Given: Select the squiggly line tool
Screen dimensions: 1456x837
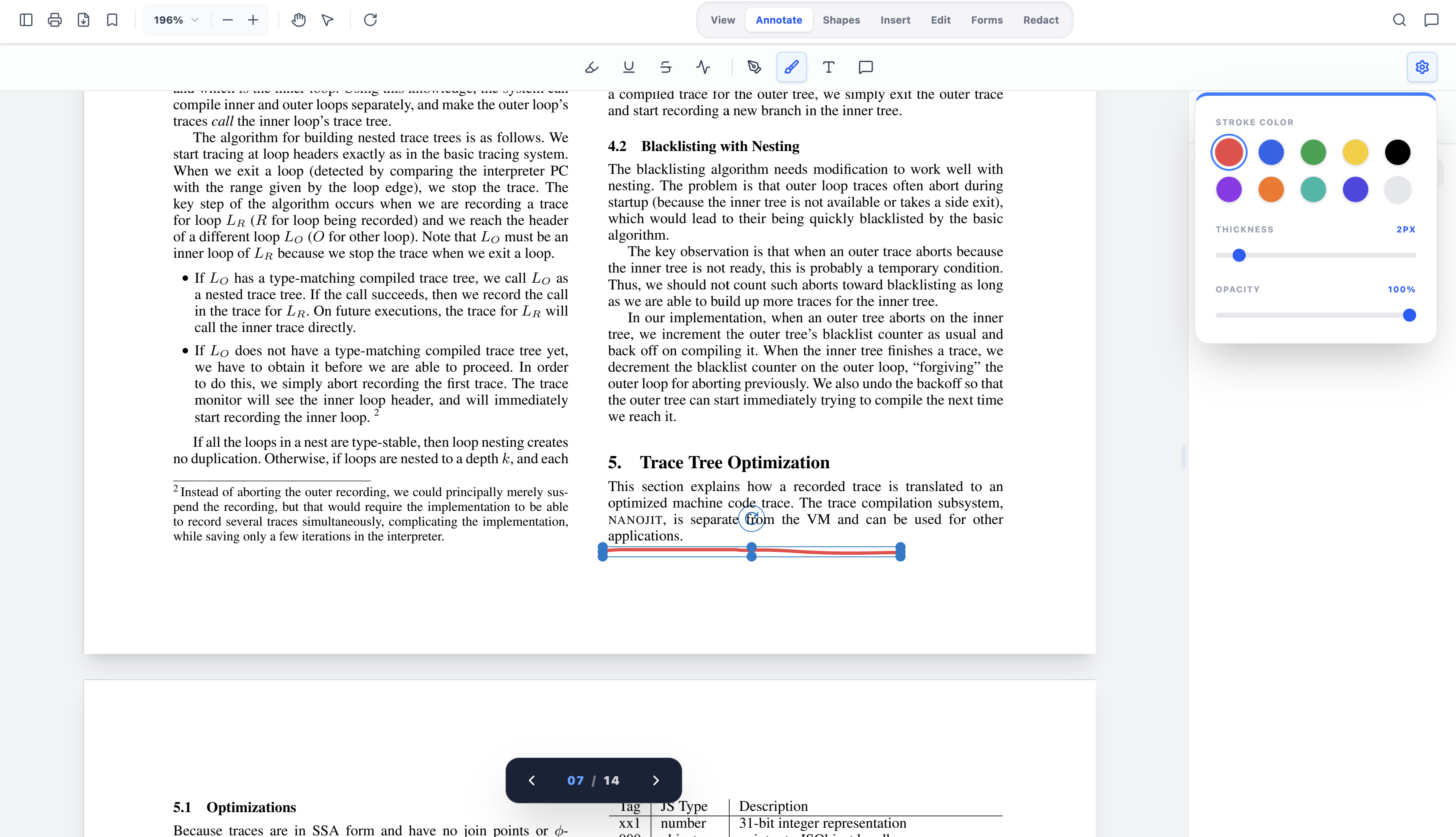Looking at the screenshot, I should (703, 67).
